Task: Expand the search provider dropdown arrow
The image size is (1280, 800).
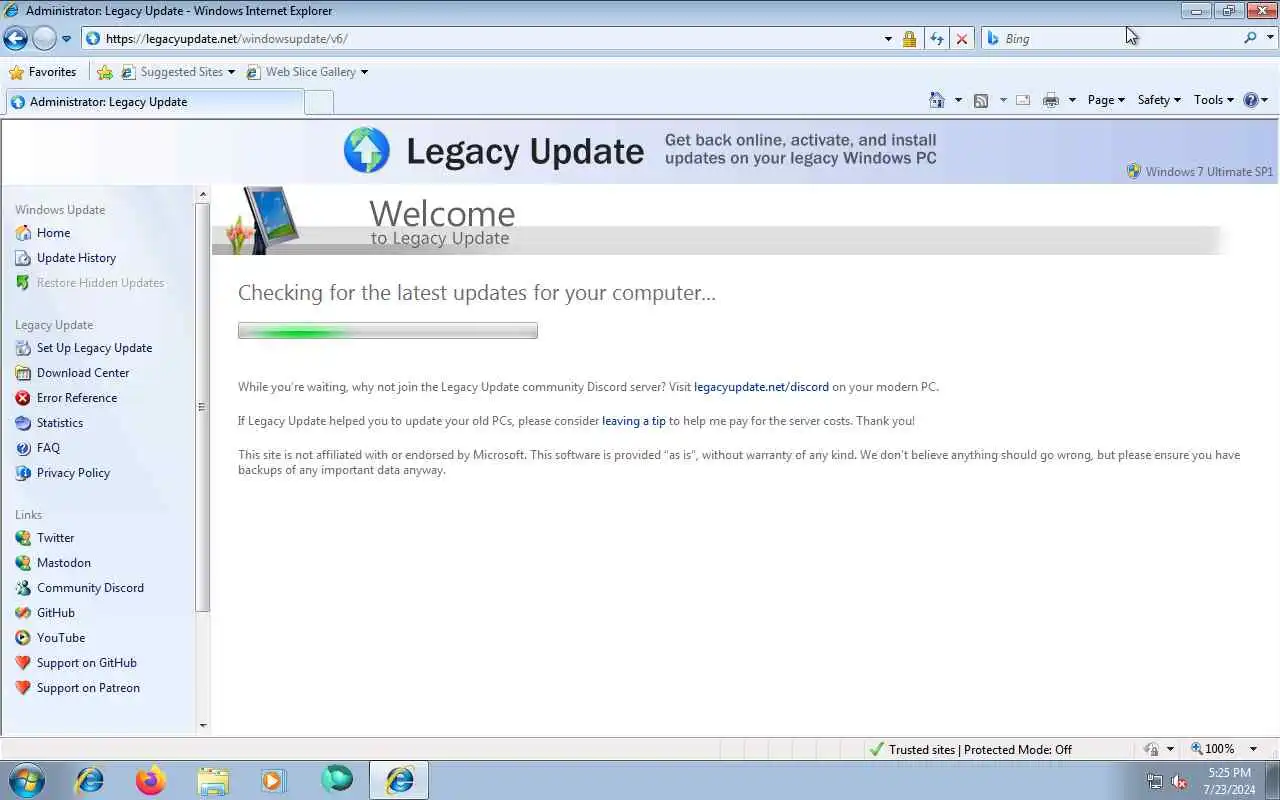Action: (1270, 38)
